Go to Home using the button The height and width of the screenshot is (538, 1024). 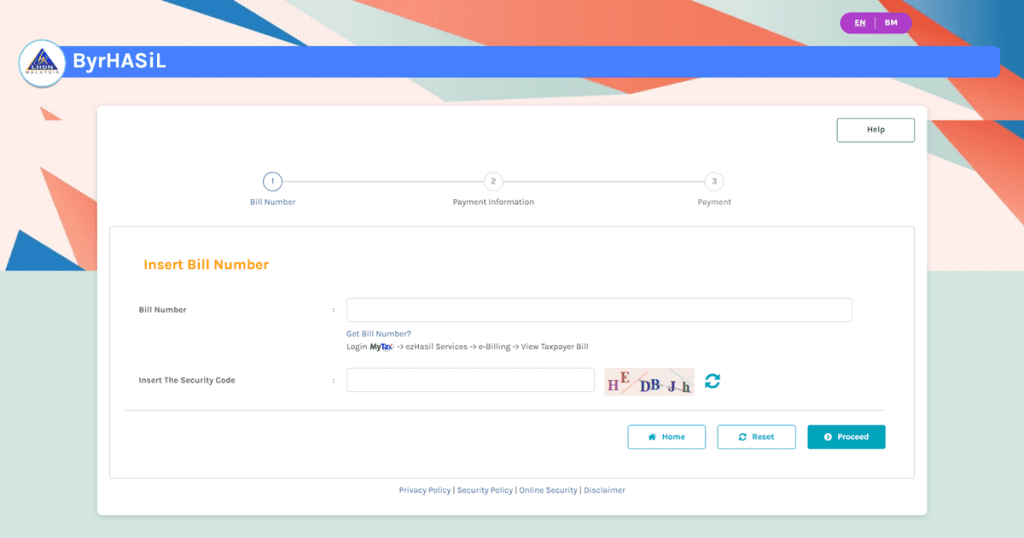pos(666,437)
